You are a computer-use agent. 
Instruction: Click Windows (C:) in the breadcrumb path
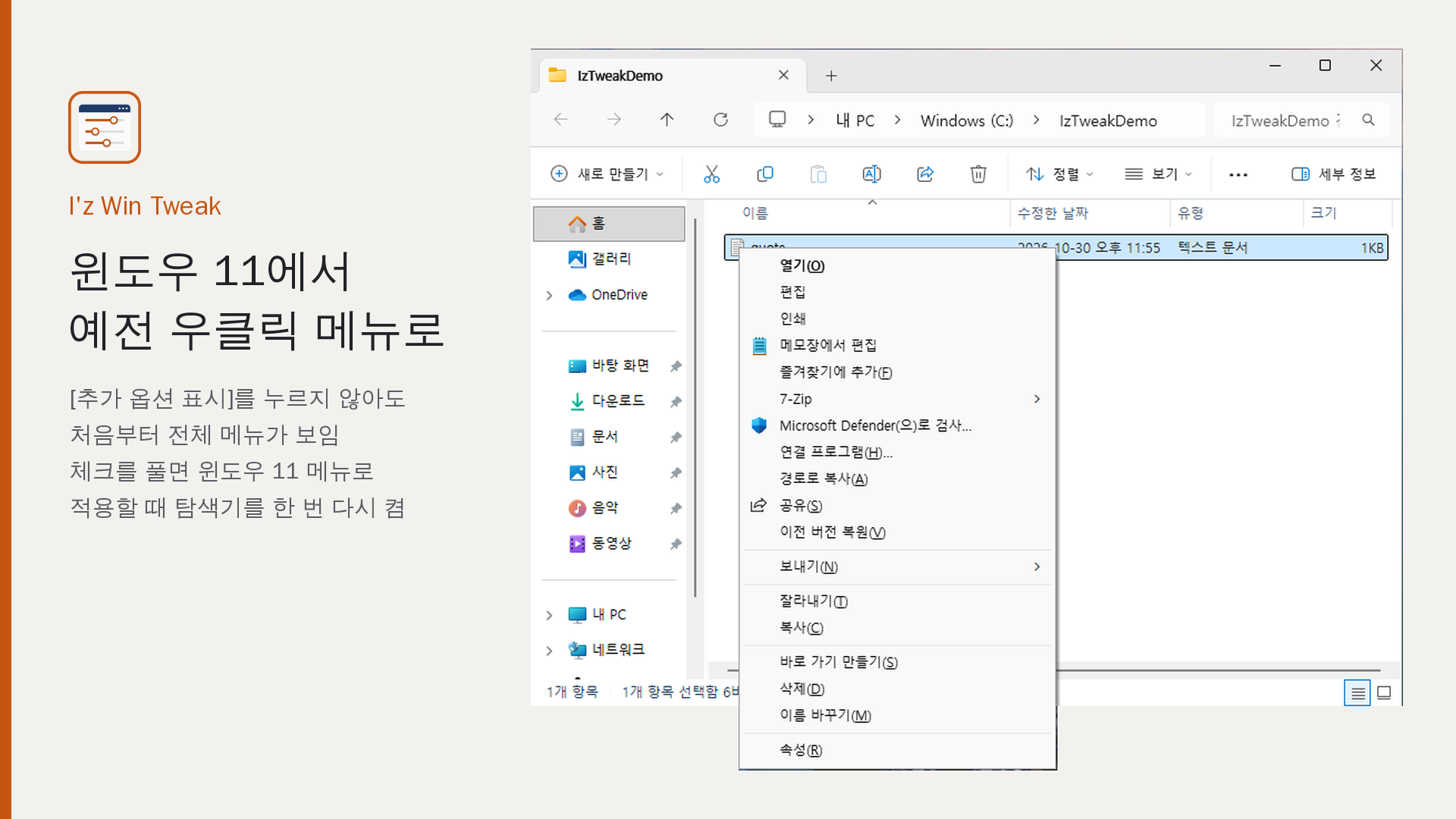click(x=967, y=121)
